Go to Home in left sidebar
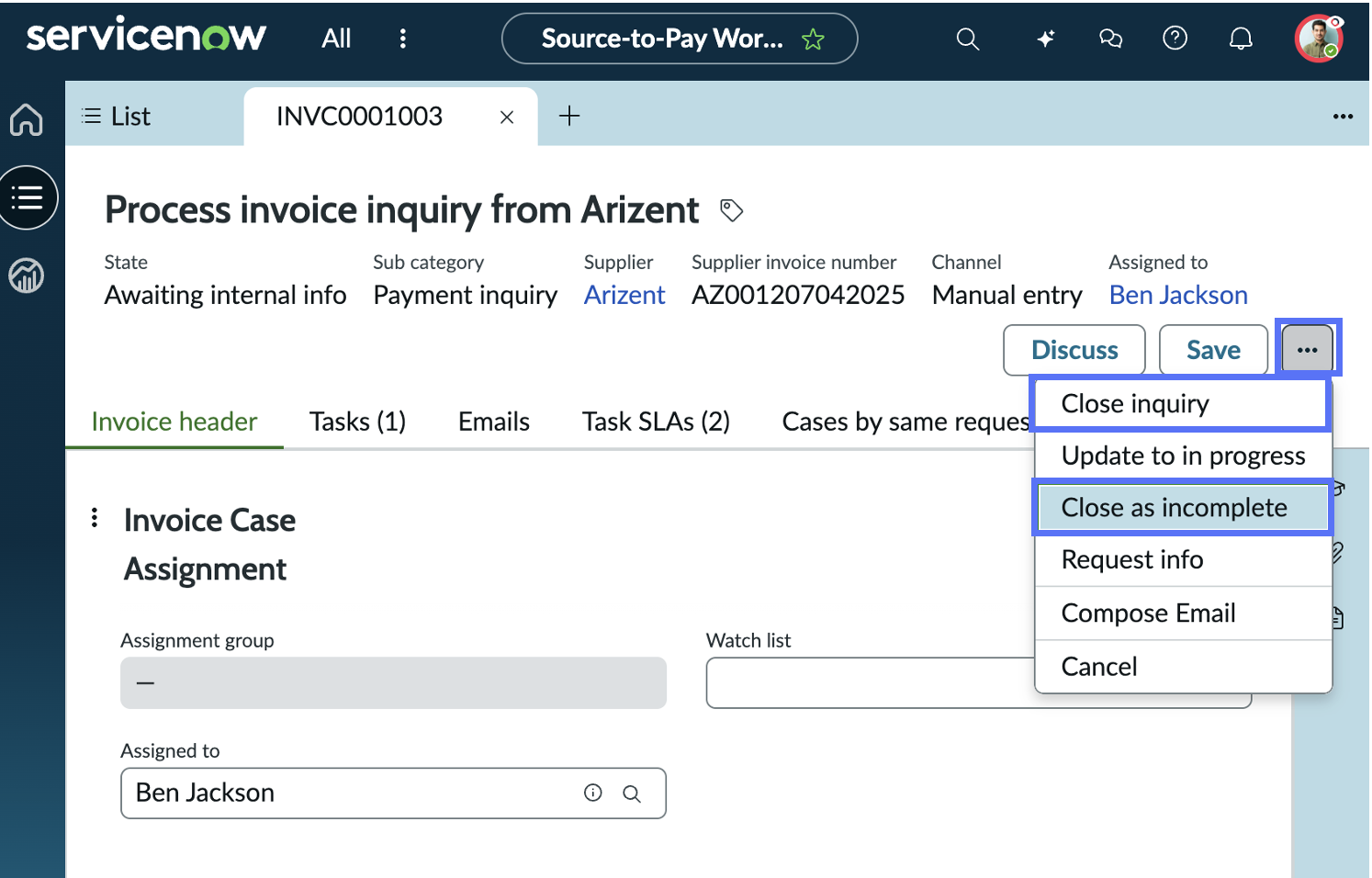Viewport: 1372px width, 878px height. (27, 119)
